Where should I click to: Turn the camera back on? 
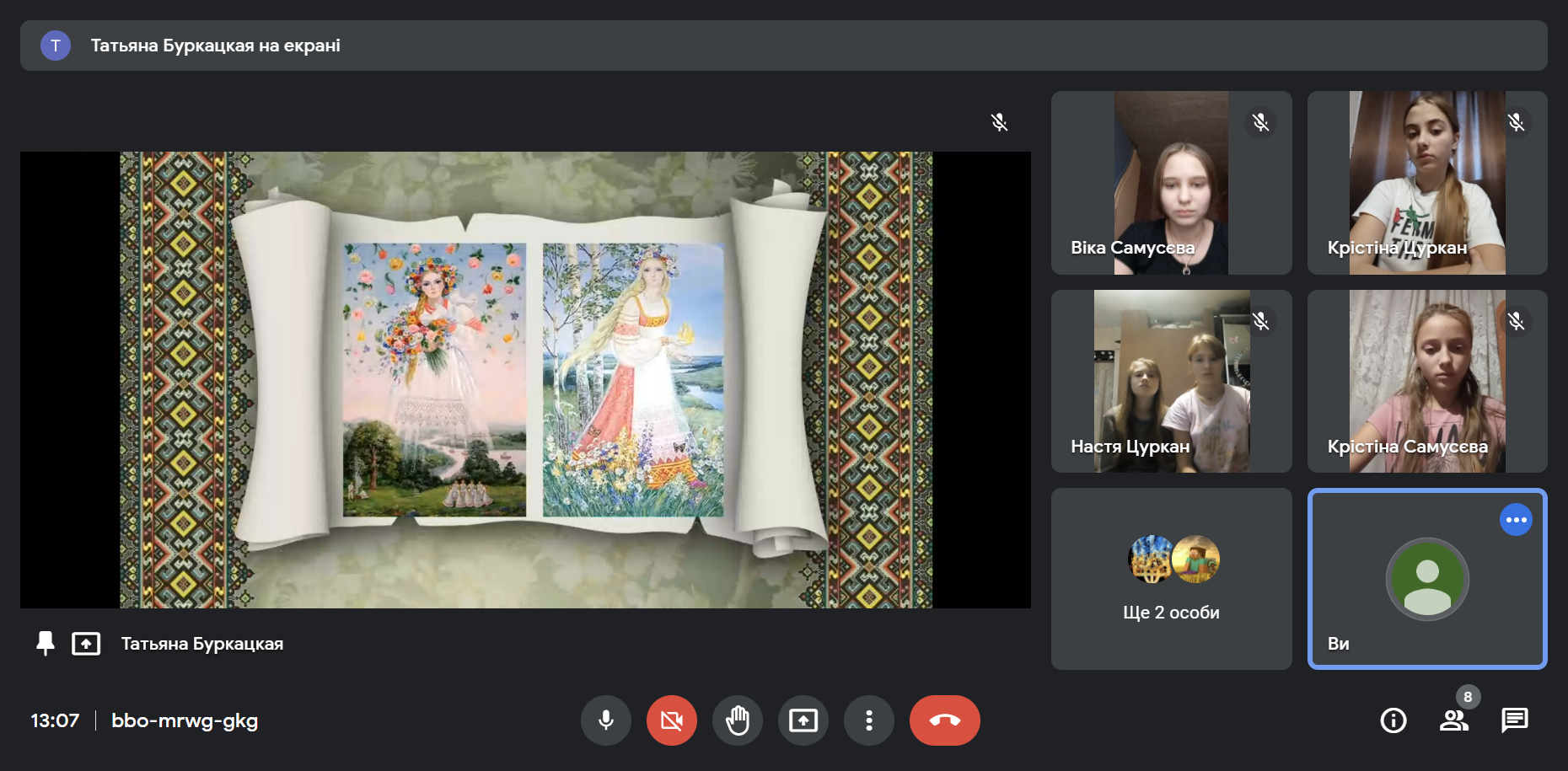[671, 720]
